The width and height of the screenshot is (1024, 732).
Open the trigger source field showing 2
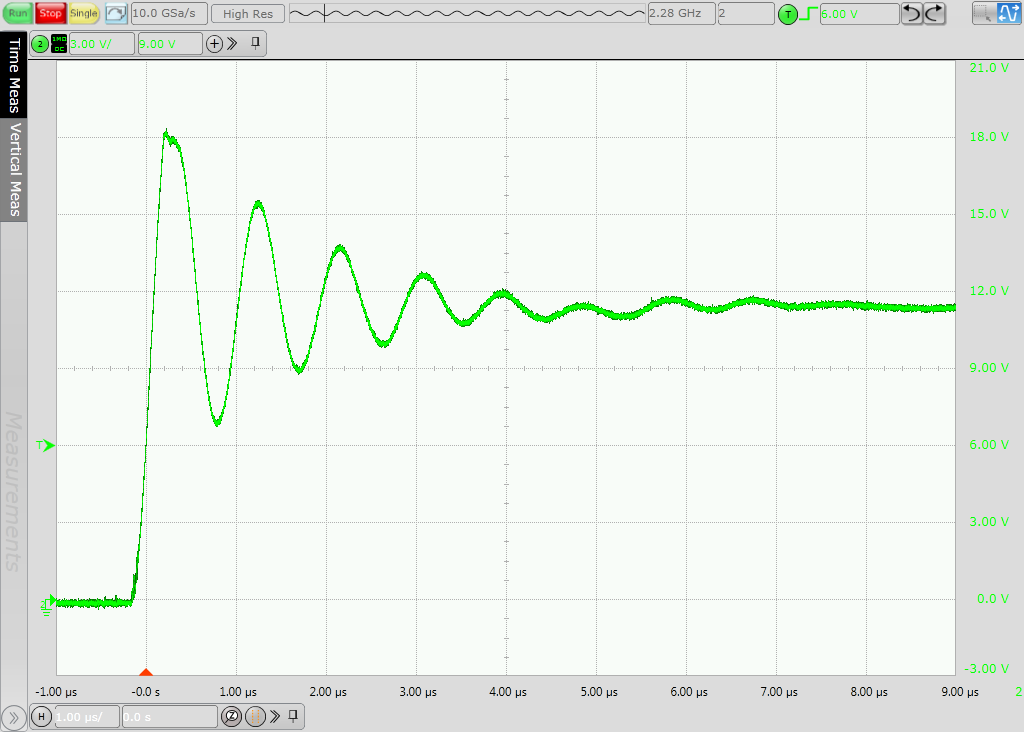click(746, 13)
